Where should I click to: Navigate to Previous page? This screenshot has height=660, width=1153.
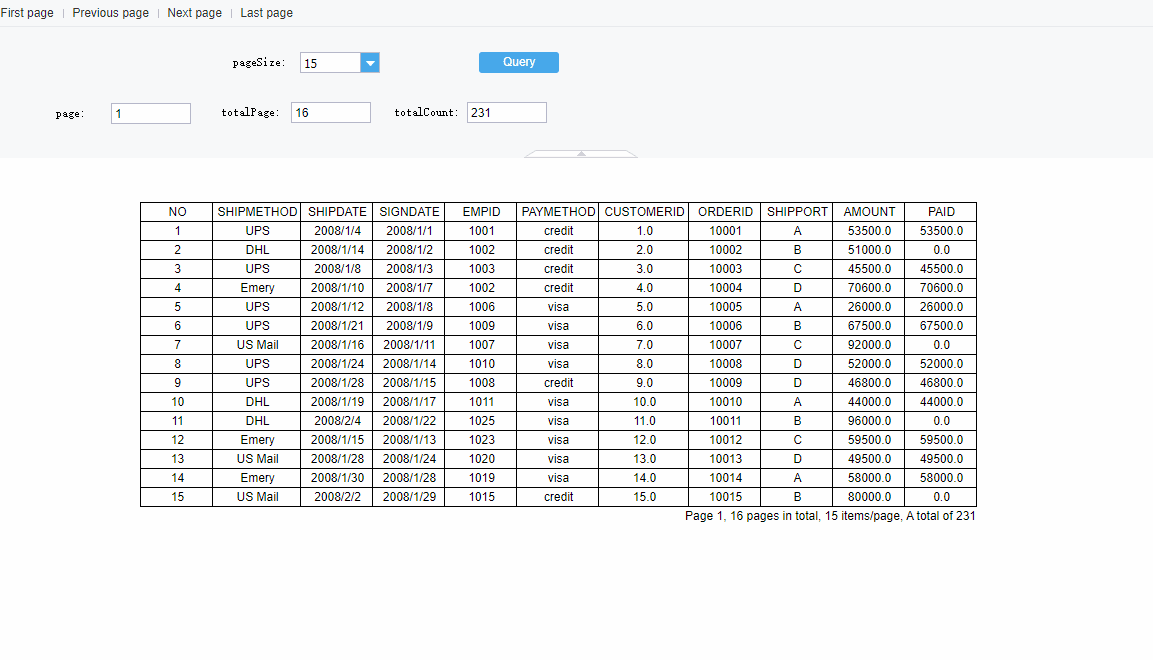[x=110, y=13]
